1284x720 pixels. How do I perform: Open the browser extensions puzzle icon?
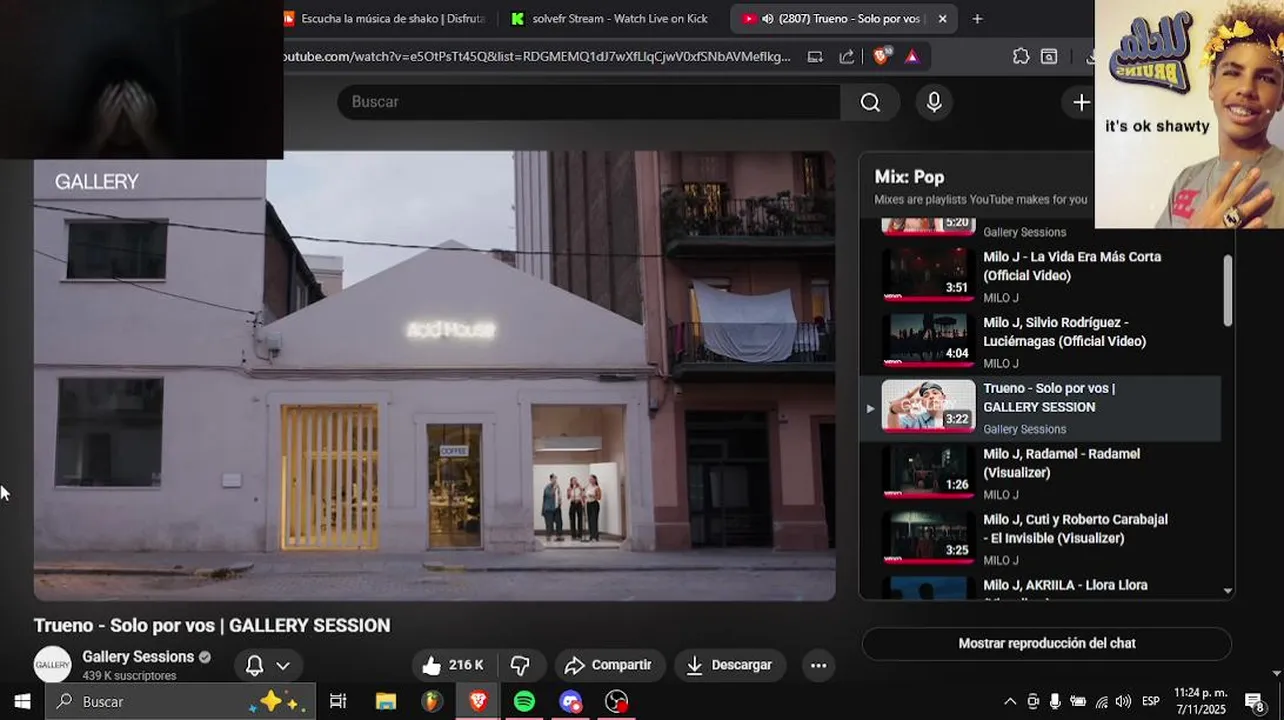click(x=1021, y=57)
